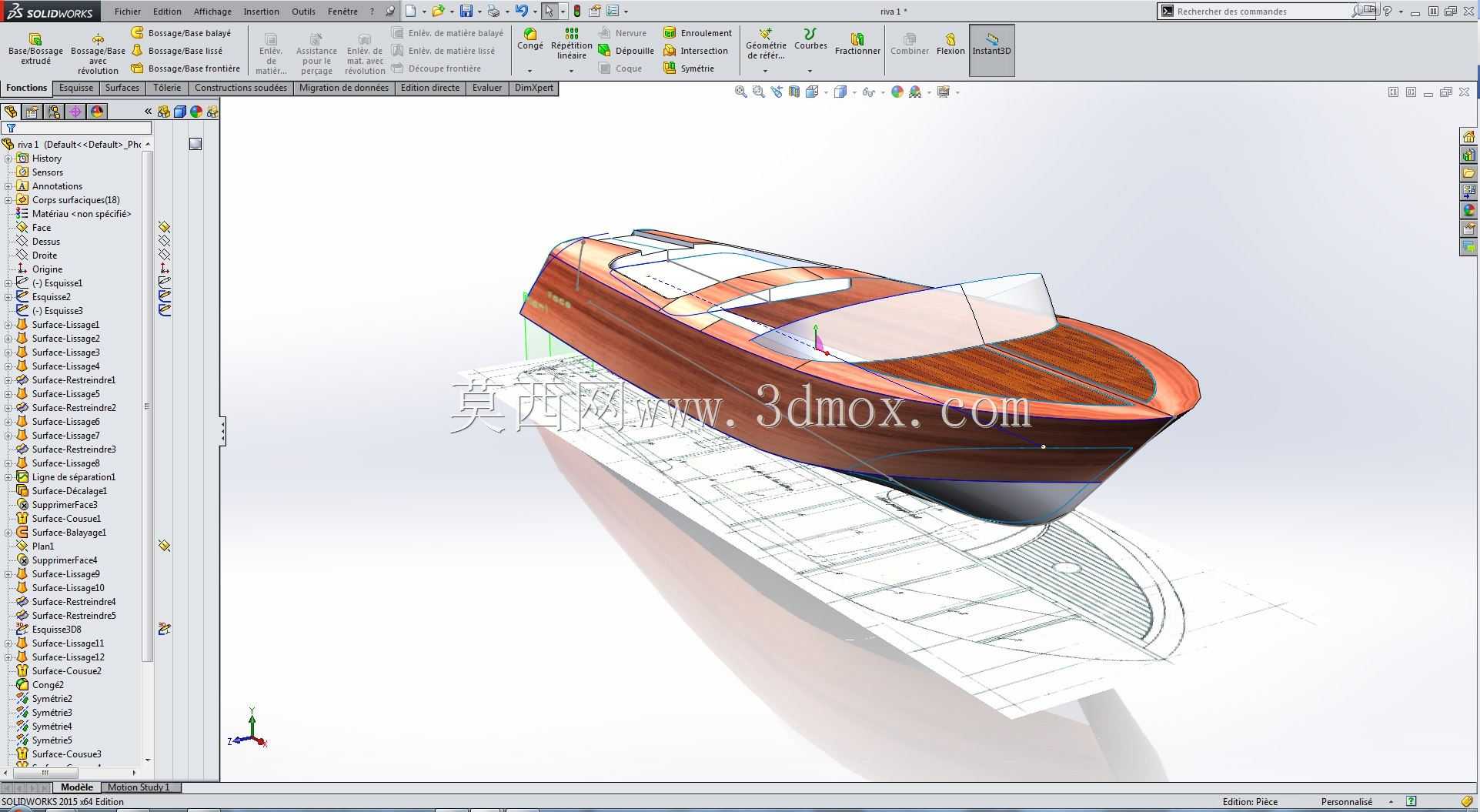Undo last action icon
The width and height of the screenshot is (1480, 812).
[x=522, y=11]
